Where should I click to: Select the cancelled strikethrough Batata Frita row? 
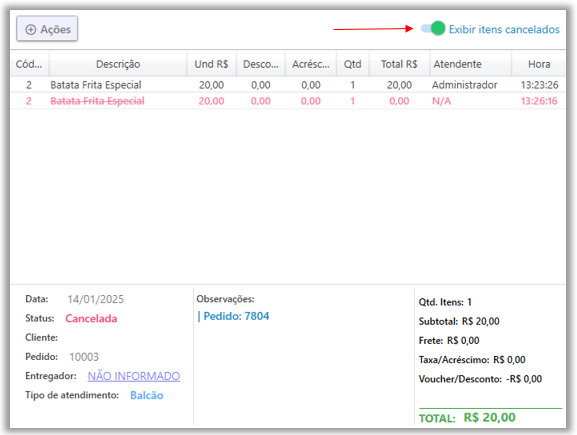coord(288,101)
